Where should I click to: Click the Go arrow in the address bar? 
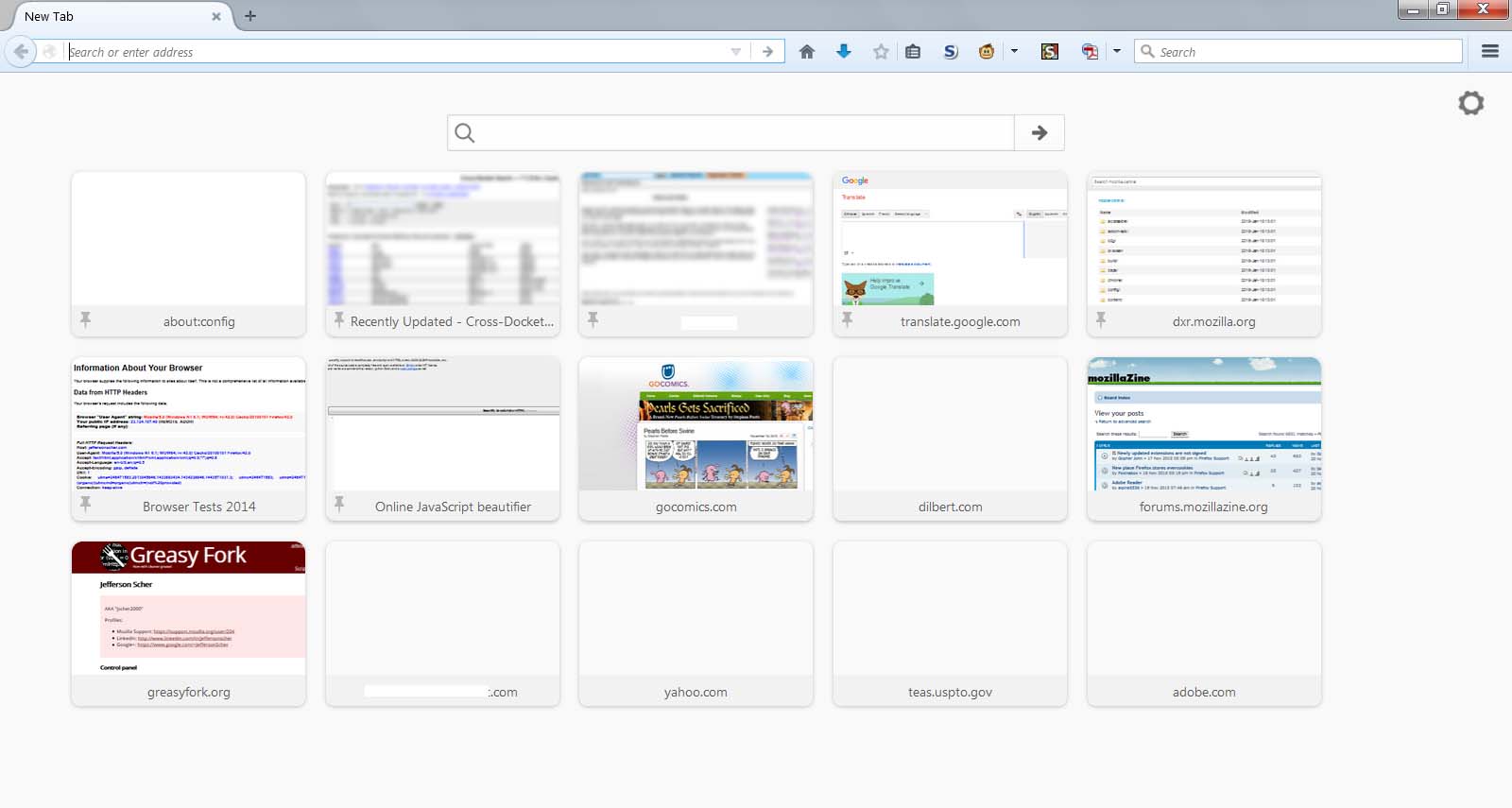tap(767, 52)
